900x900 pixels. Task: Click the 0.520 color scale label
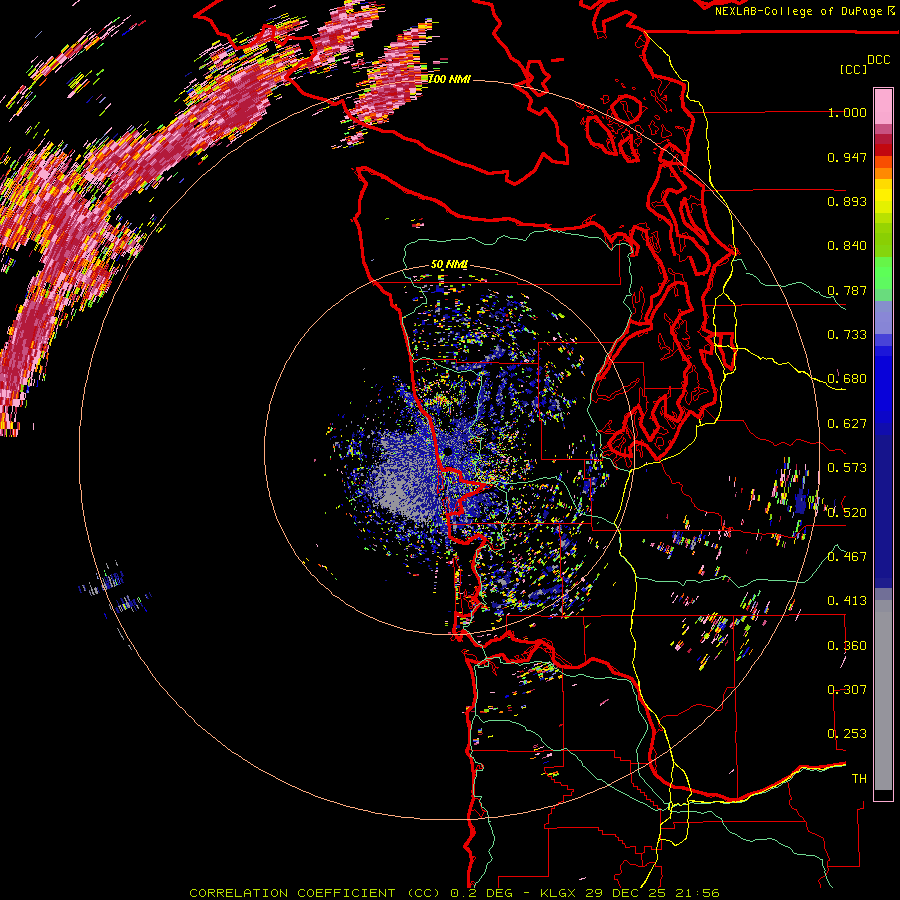pyautogui.click(x=847, y=513)
